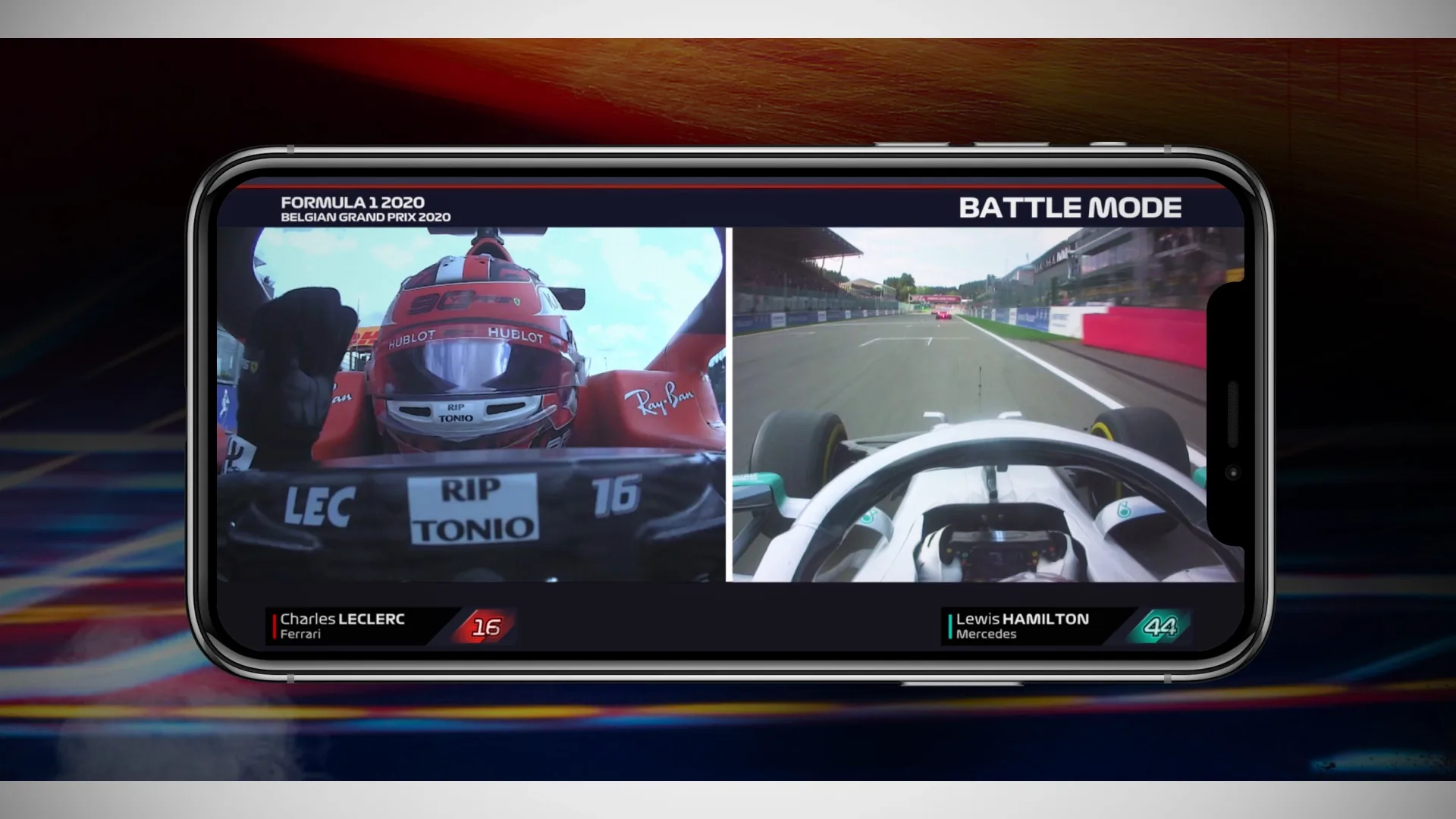Tap the Ray-Ban logo on Ferrari cockpit
Image resolution: width=1456 pixels, height=819 pixels.
658,399
